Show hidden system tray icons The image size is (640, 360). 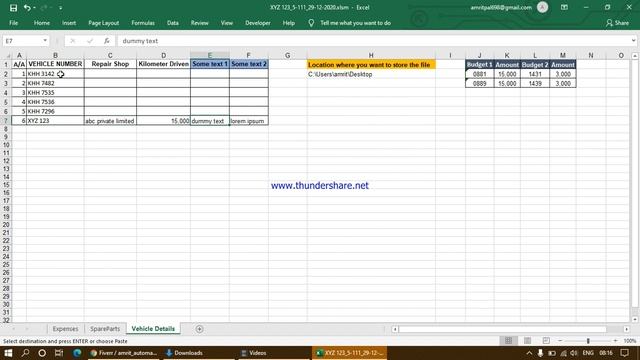tap(529, 353)
